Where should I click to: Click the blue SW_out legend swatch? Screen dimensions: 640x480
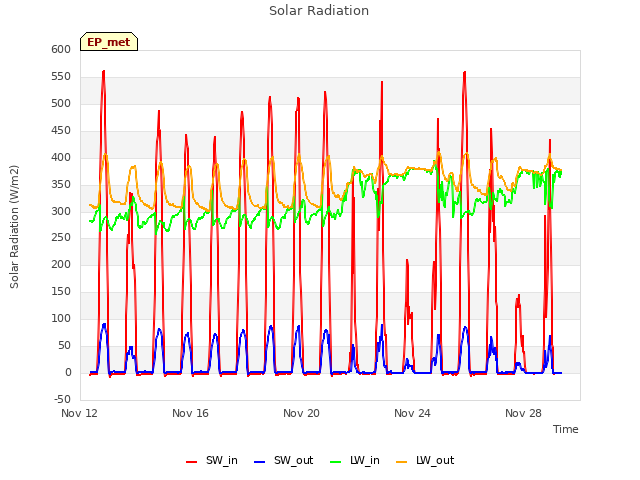coord(259,462)
